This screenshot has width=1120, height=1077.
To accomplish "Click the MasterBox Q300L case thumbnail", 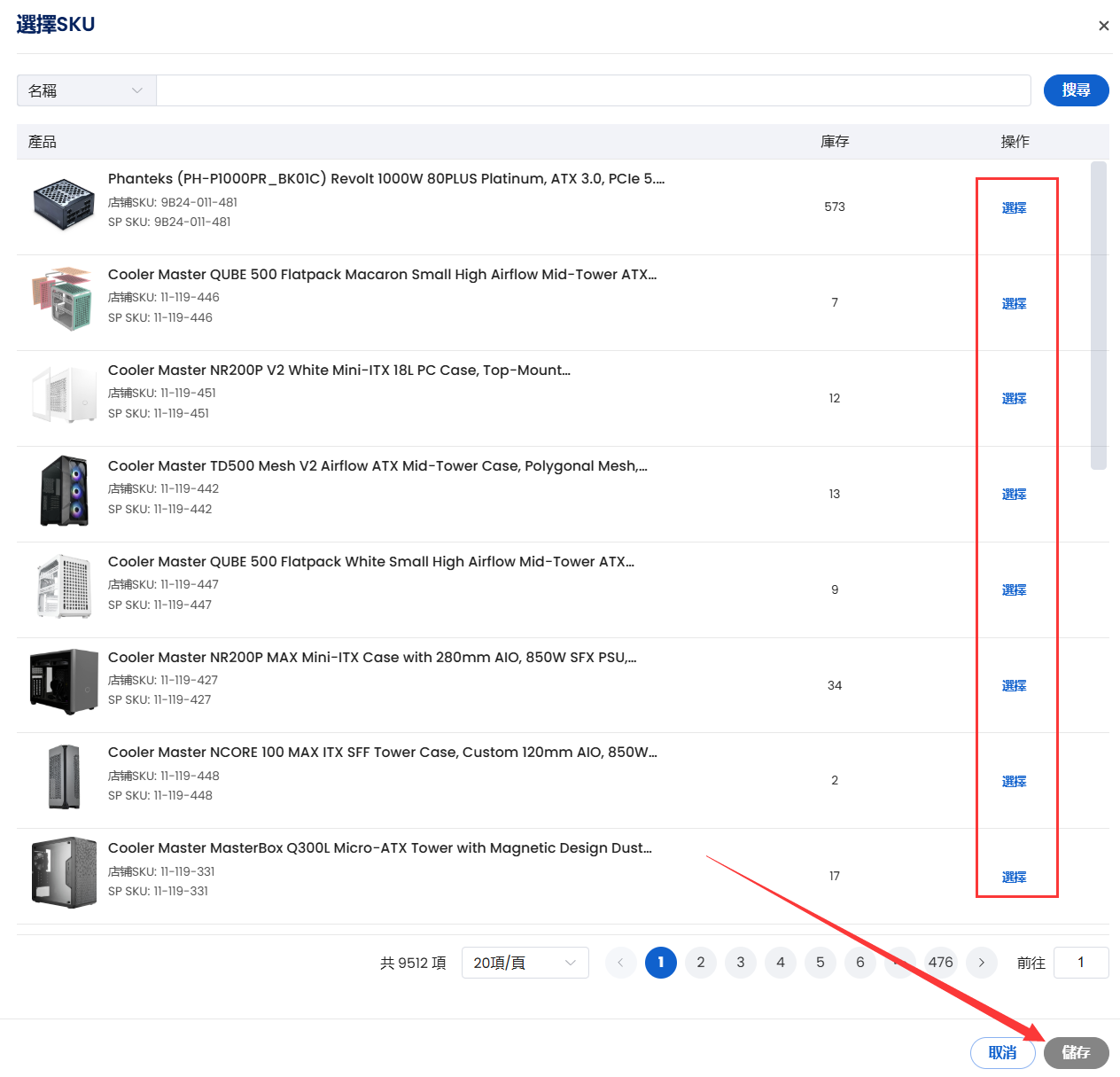I will (64, 872).
